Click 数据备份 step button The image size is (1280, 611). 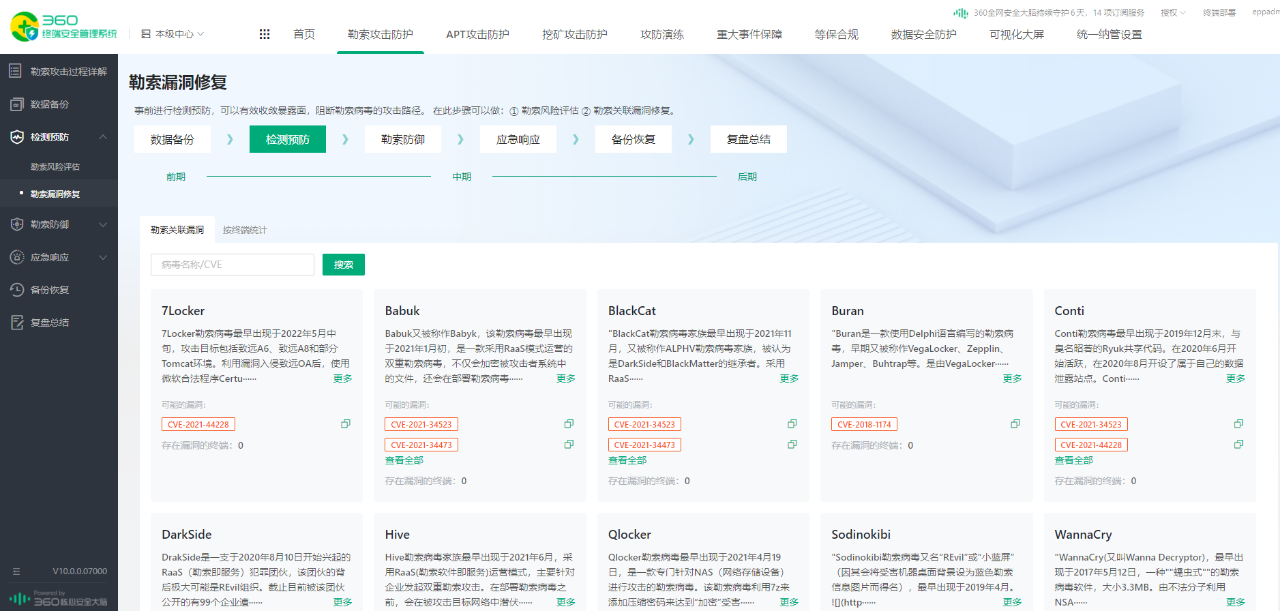point(172,139)
